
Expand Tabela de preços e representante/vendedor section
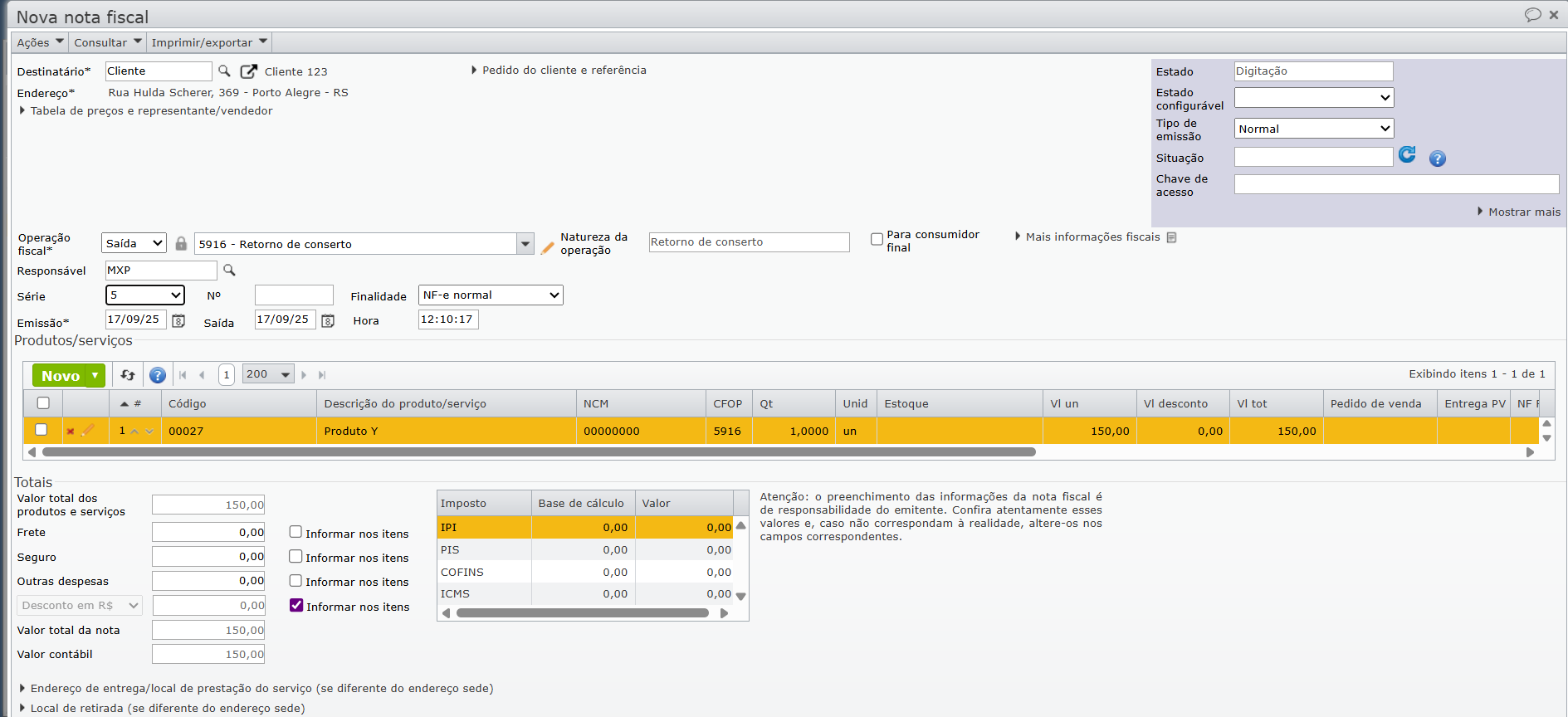[151, 111]
